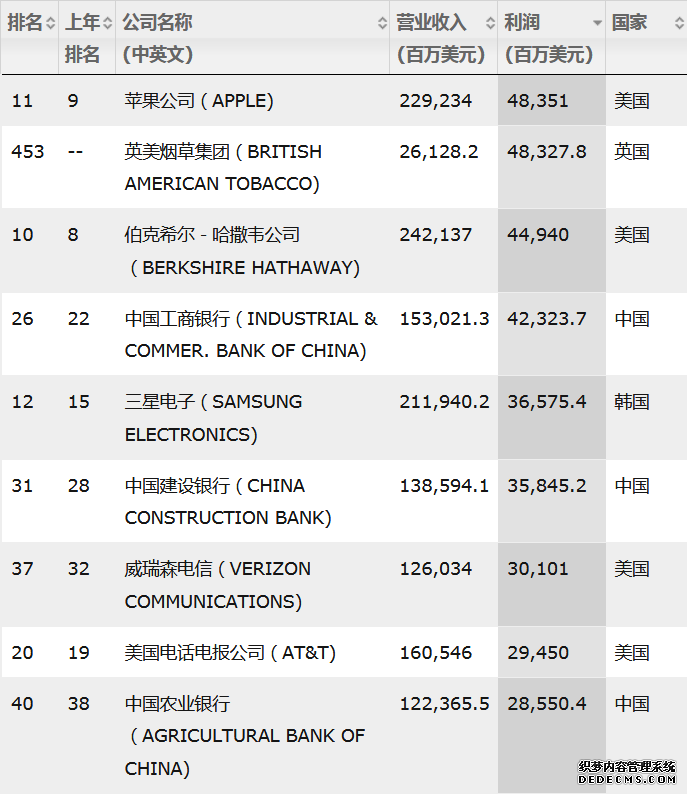Select the British American Tobacco row
The width and height of the screenshot is (687, 794).
click(x=343, y=167)
